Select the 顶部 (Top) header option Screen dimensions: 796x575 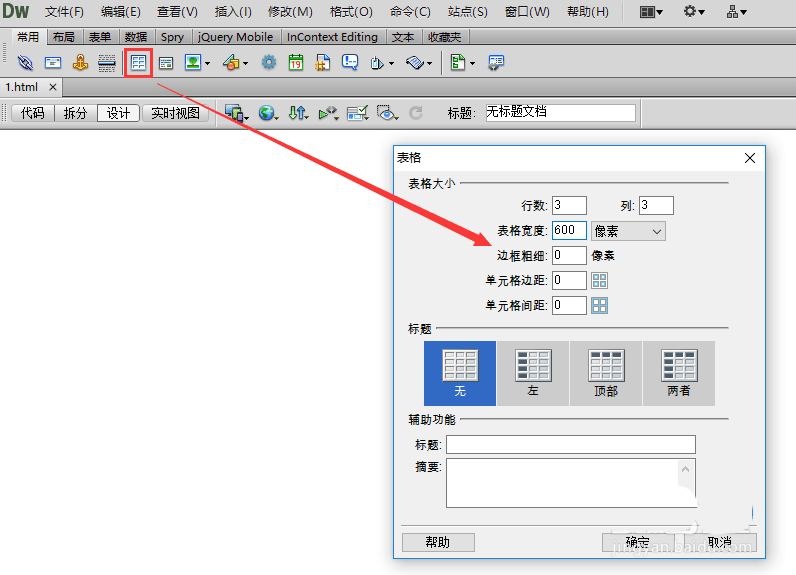606,373
